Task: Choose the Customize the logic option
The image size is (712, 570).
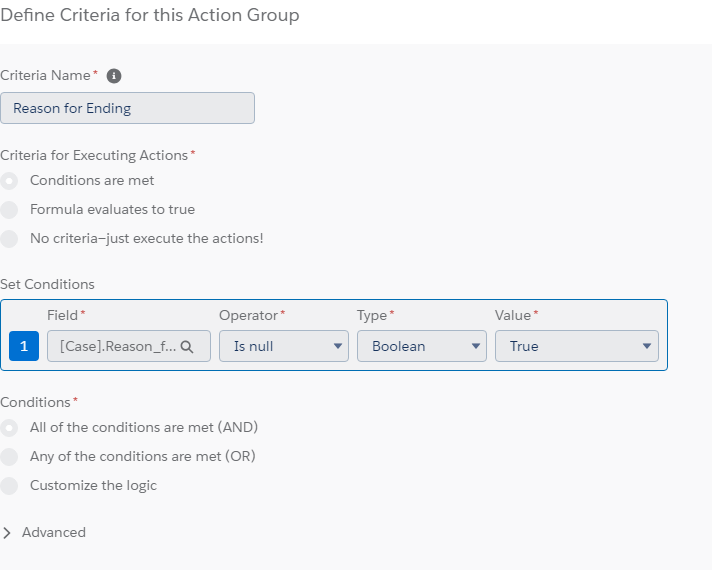Action: pyautogui.click(x=10, y=485)
